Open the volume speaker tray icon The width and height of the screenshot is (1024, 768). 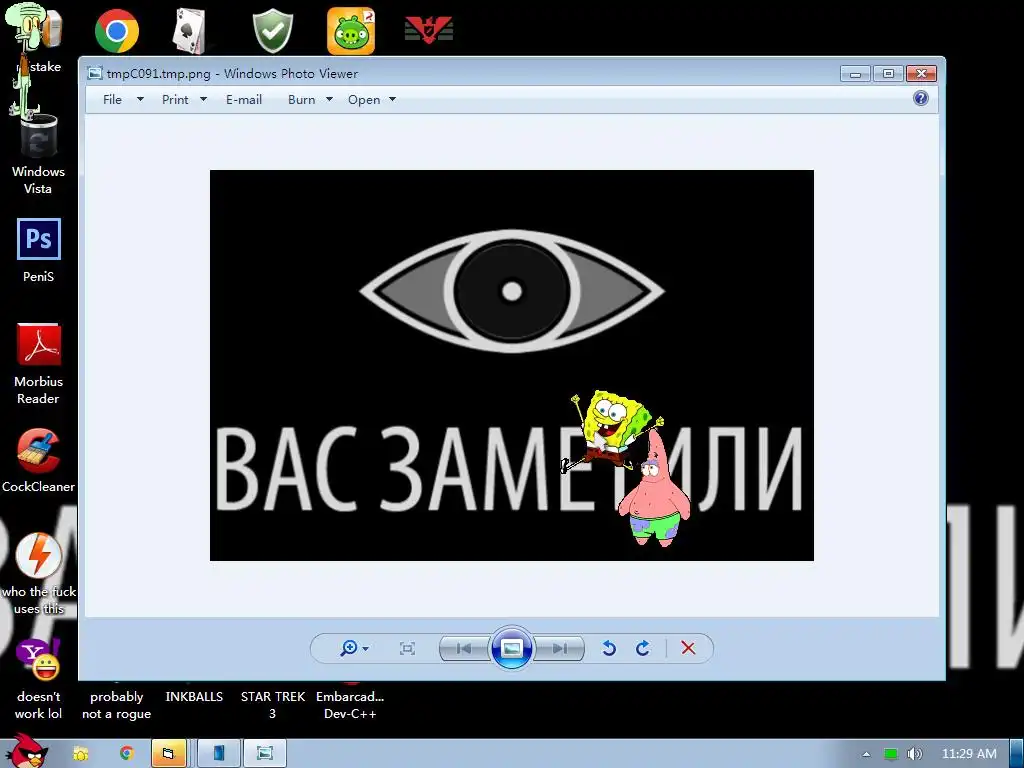click(914, 754)
